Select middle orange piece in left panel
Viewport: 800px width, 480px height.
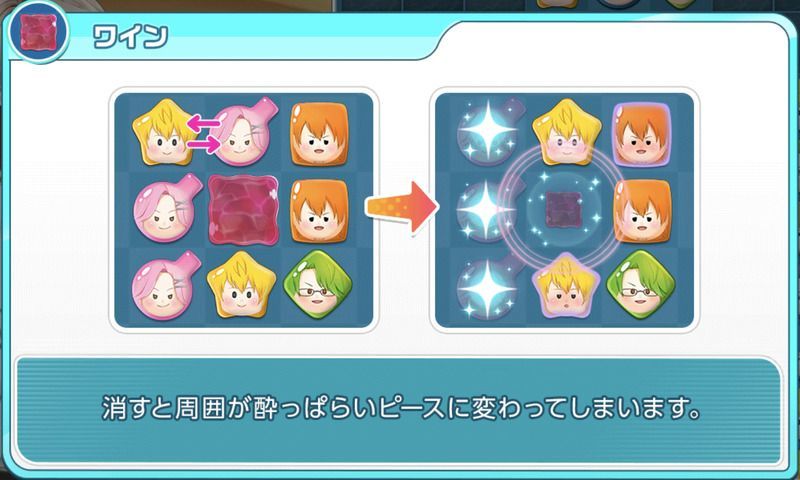point(319,211)
